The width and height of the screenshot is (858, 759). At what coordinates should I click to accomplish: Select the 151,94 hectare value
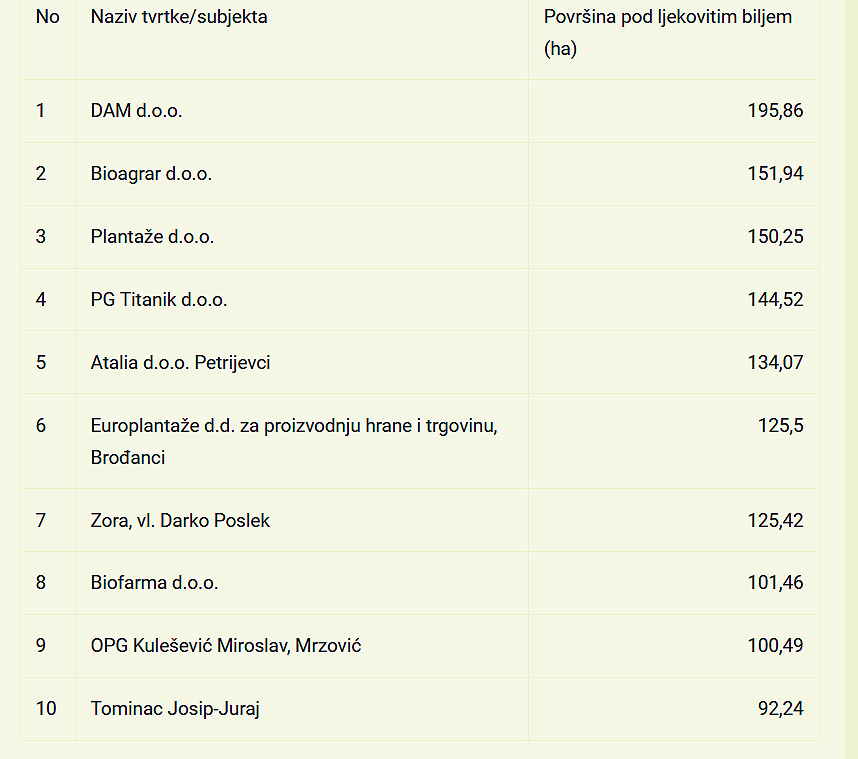[x=775, y=173]
